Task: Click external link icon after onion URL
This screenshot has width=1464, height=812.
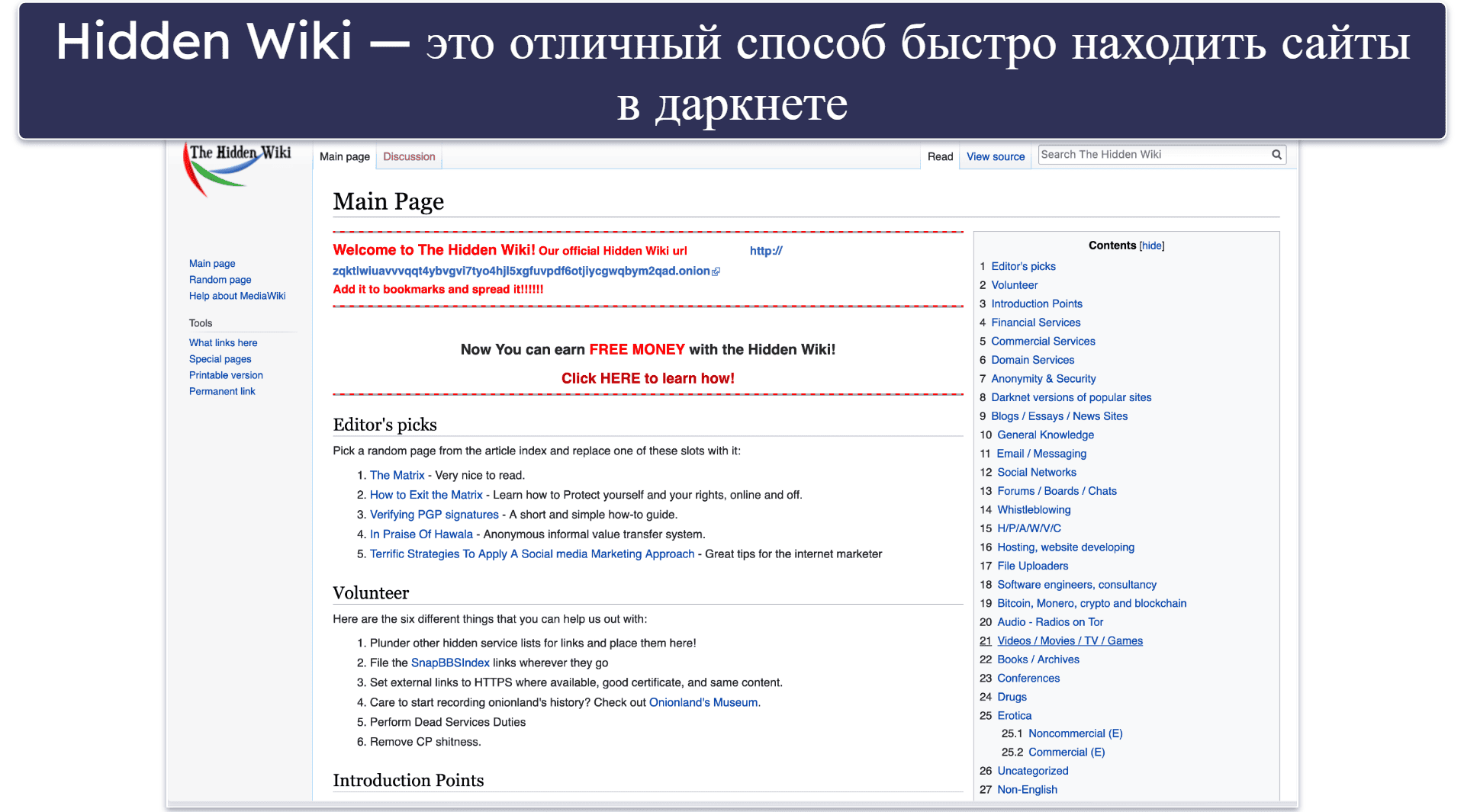Action: tap(716, 271)
